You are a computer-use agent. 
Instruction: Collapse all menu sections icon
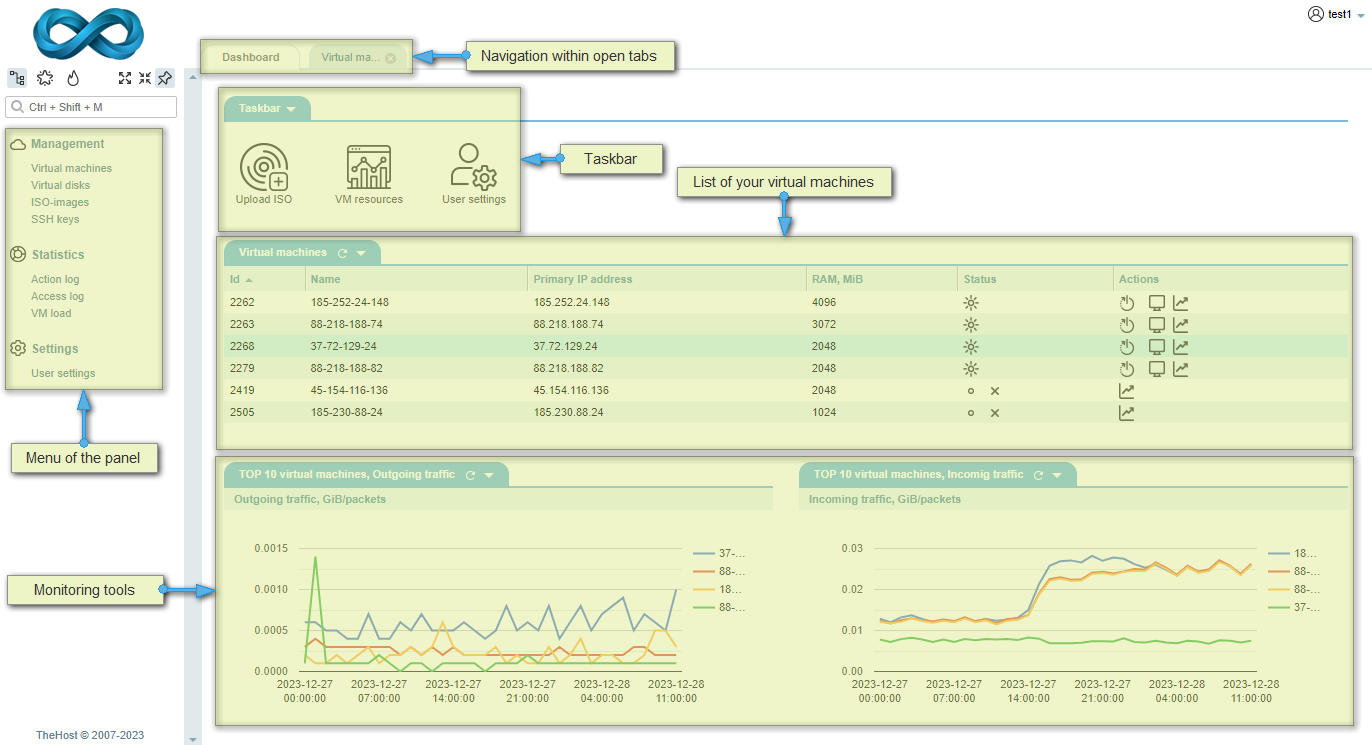click(145, 78)
